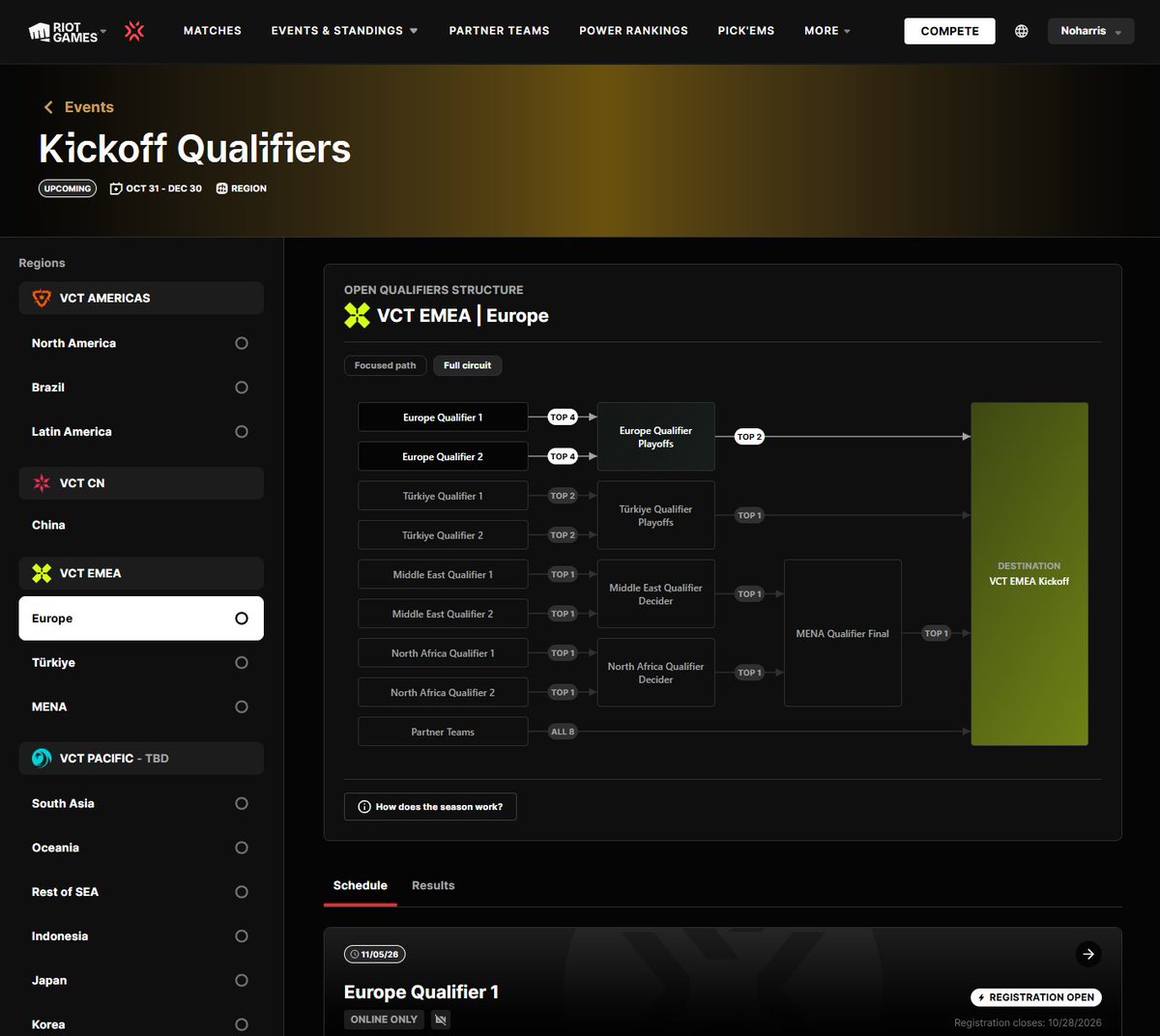Click the VCT EMEA Kickoff destination box
This screenshot has width=1160, height=1036.
1029,574
